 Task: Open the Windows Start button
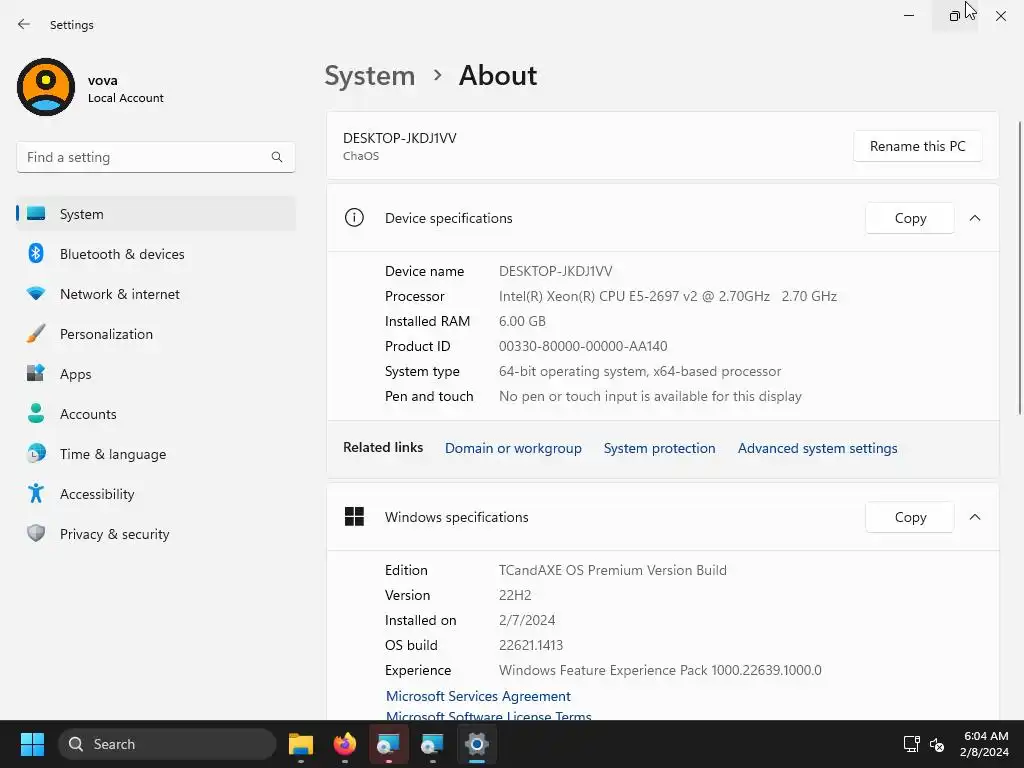point(32,744)
